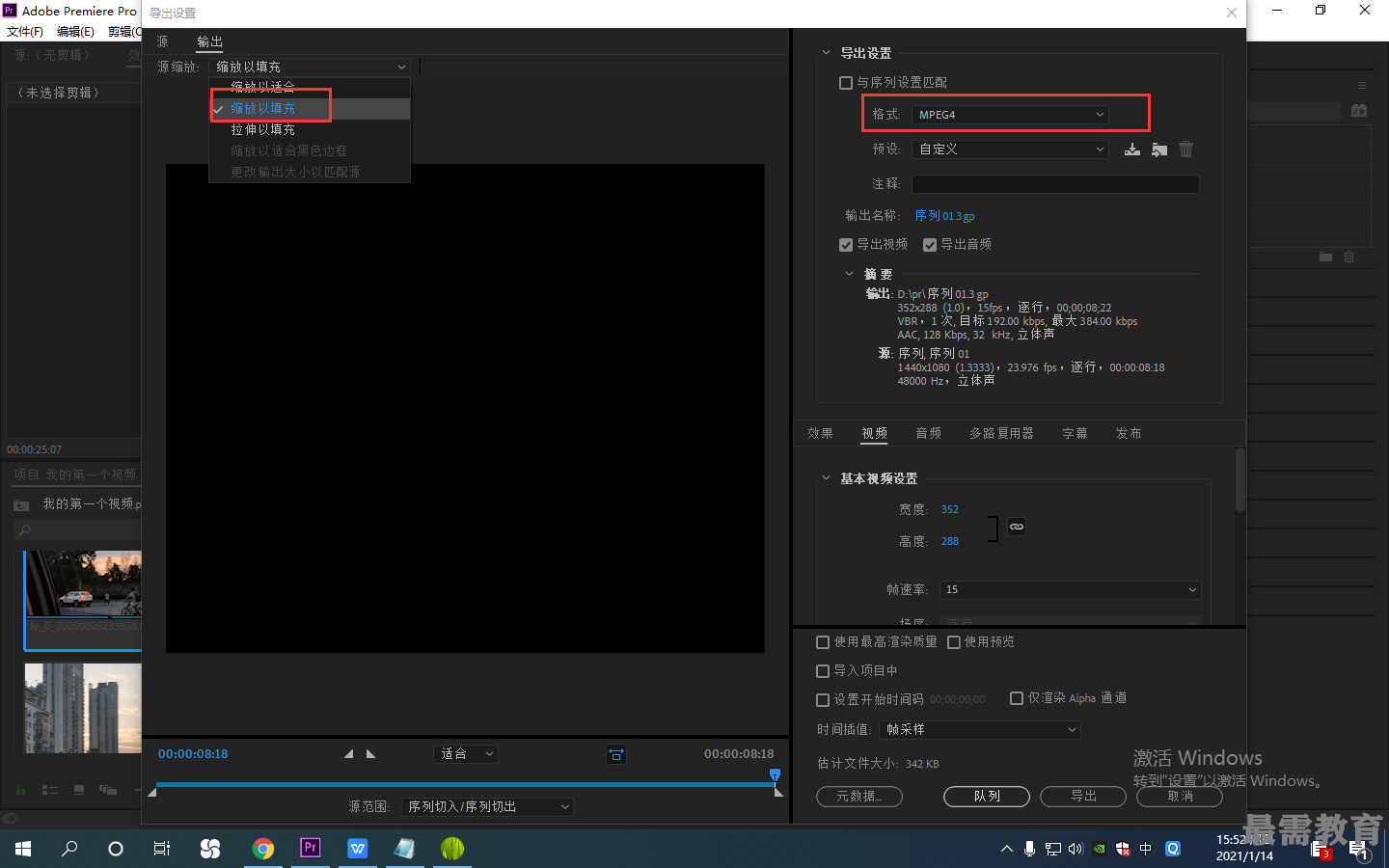Click the Cancel button
1389x868 pixels.
1180,797
